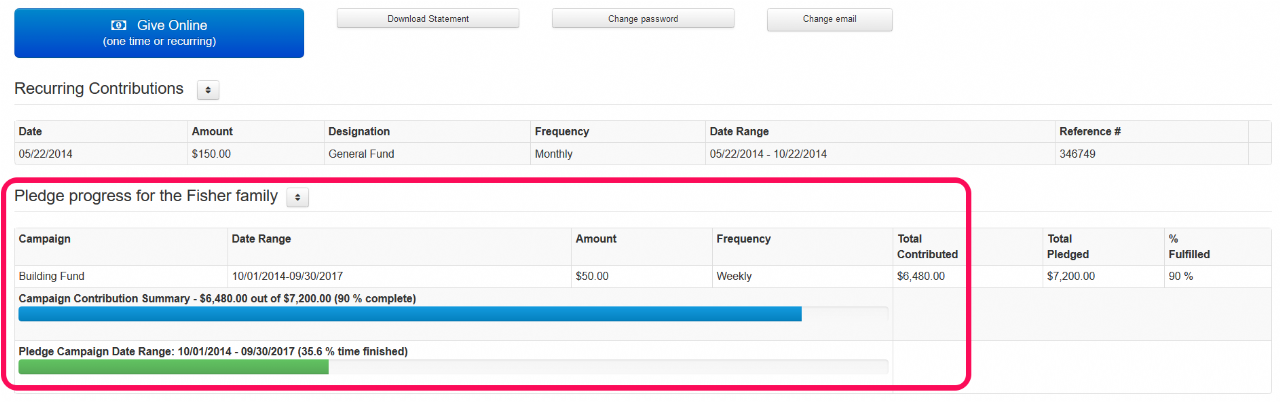Click the Give Online button

pos(159,33)
